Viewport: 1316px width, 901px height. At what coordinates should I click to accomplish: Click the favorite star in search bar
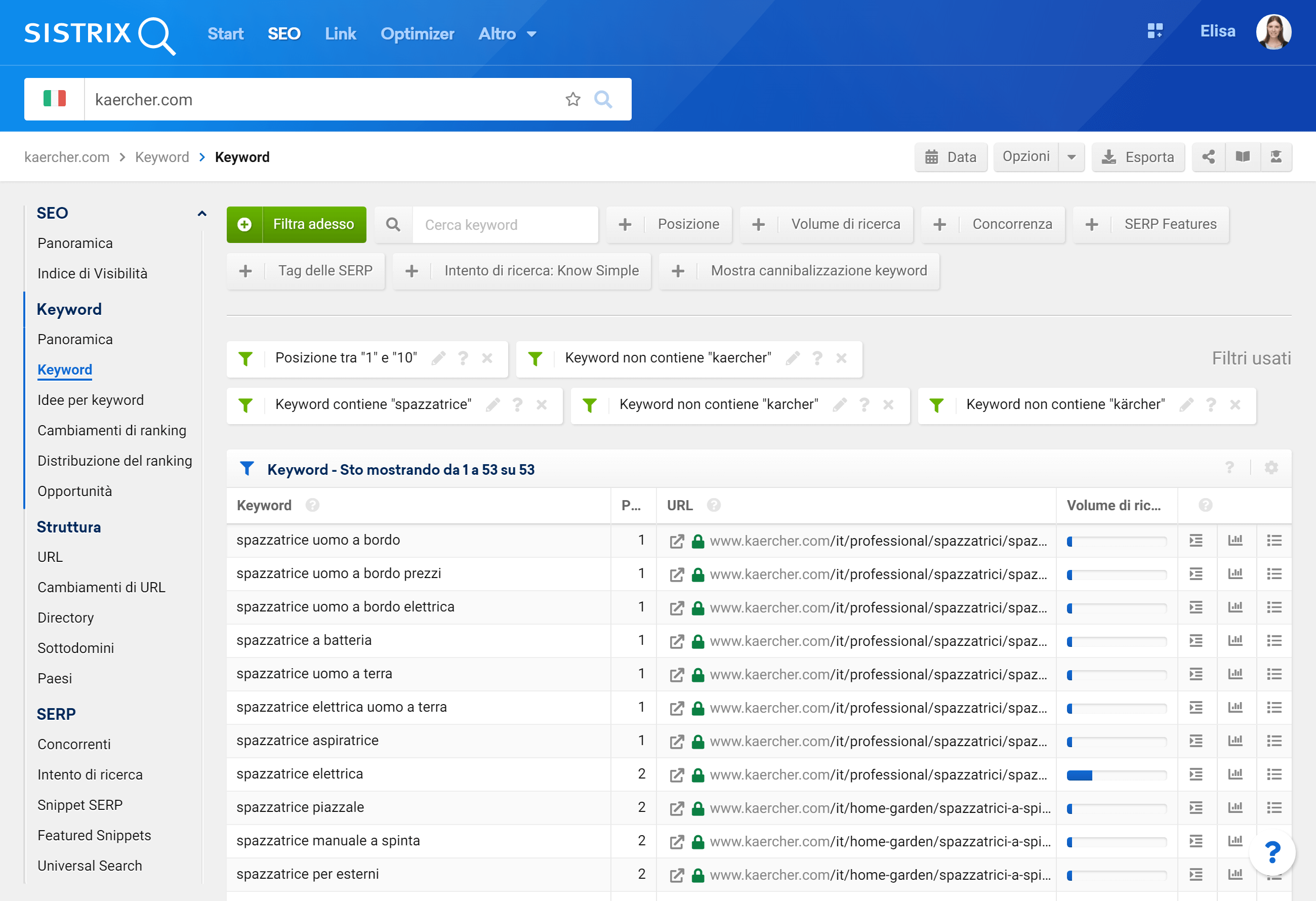572,100
